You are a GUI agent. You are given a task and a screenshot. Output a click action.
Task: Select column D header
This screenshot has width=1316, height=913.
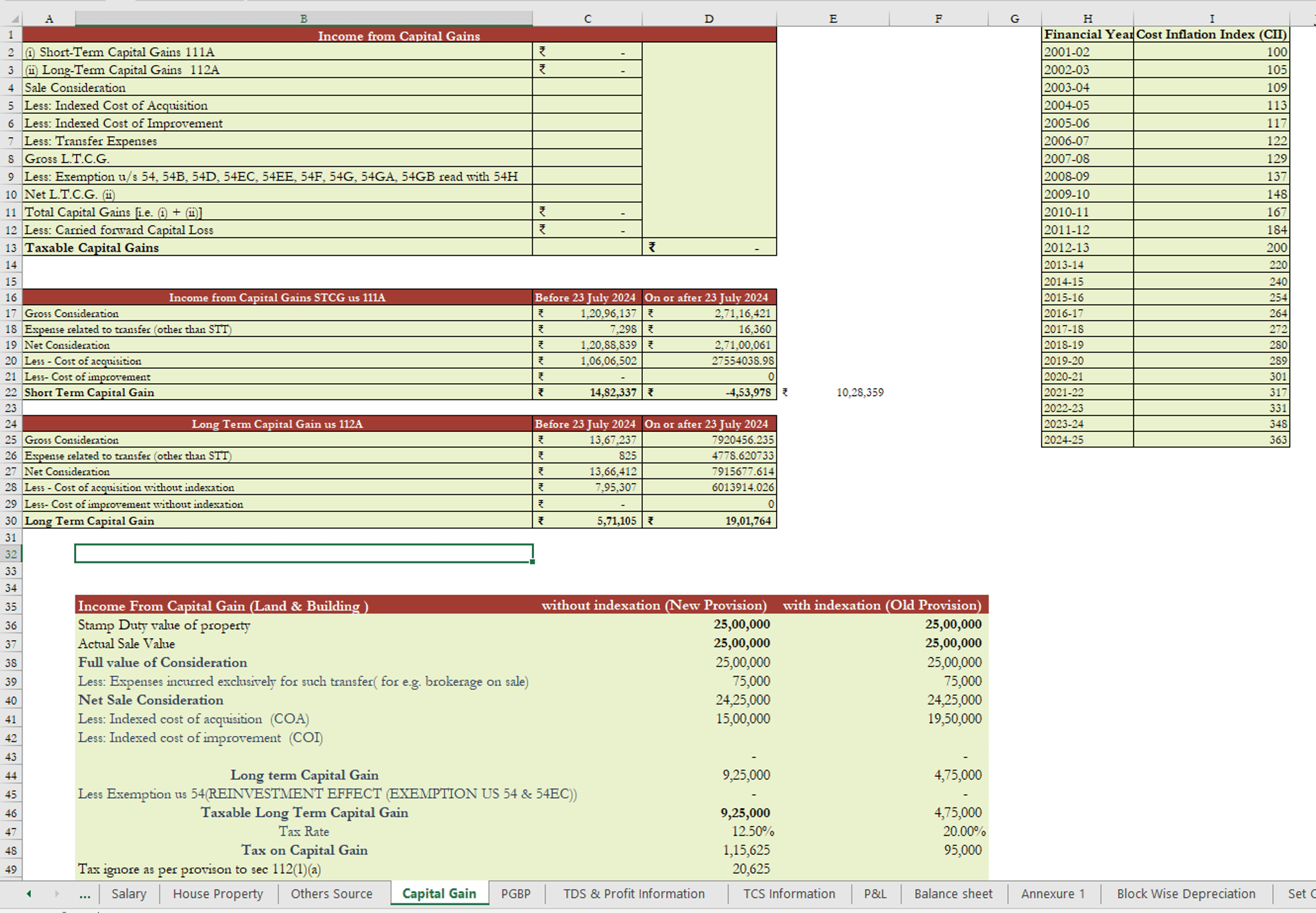pyautogui.click(x=709, y=19)
